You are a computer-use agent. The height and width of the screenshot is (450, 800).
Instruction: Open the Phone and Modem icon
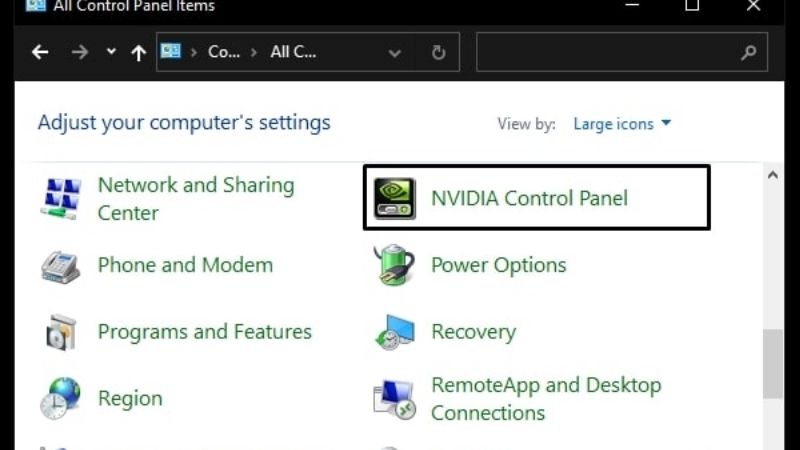click(60, 266)
